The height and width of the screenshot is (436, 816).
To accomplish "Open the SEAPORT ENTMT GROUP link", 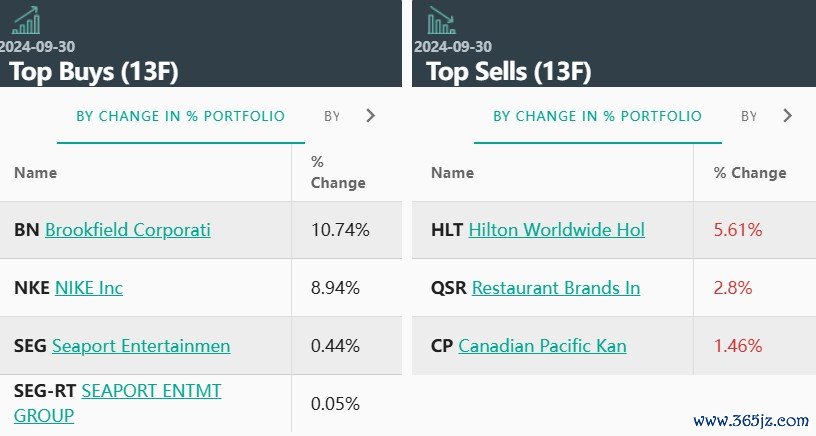I will tap(118, 403).
